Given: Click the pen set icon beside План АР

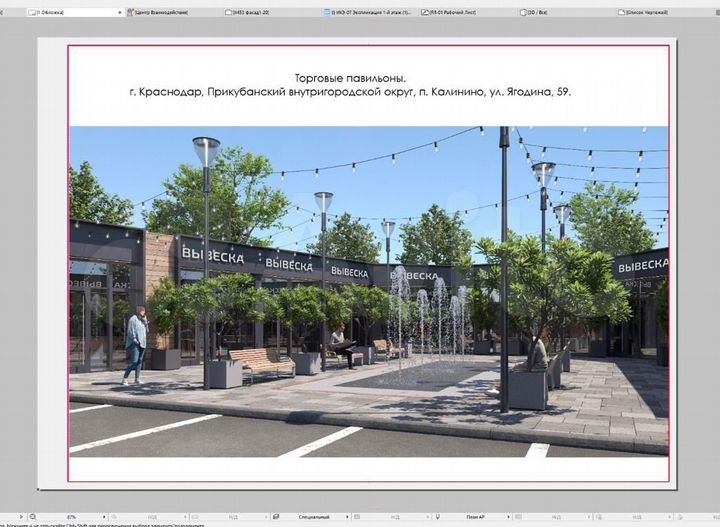Looking at the screenshot, I should pyautogui.click(x=438, y=517).
